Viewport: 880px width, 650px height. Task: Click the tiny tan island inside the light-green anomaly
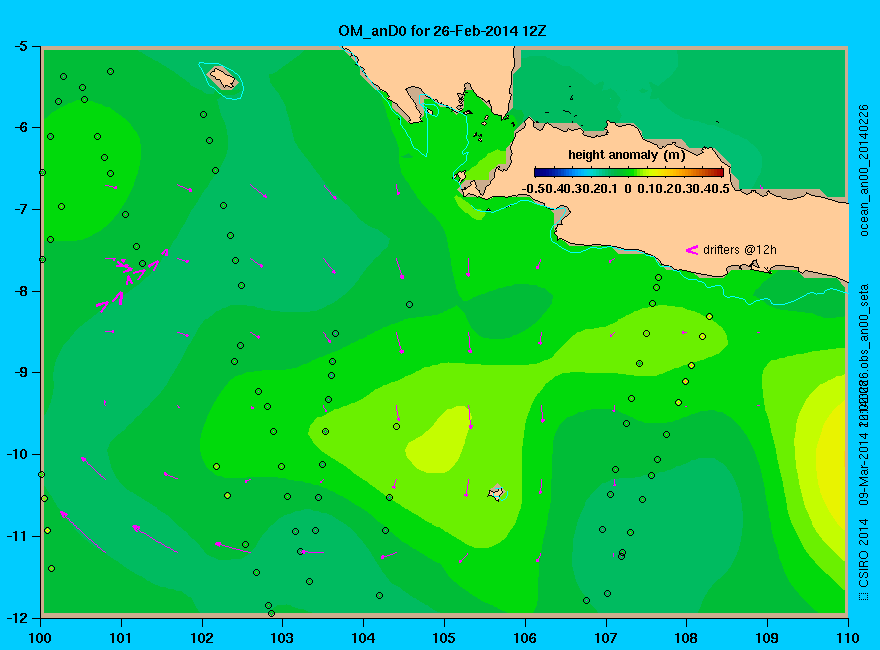497,493
